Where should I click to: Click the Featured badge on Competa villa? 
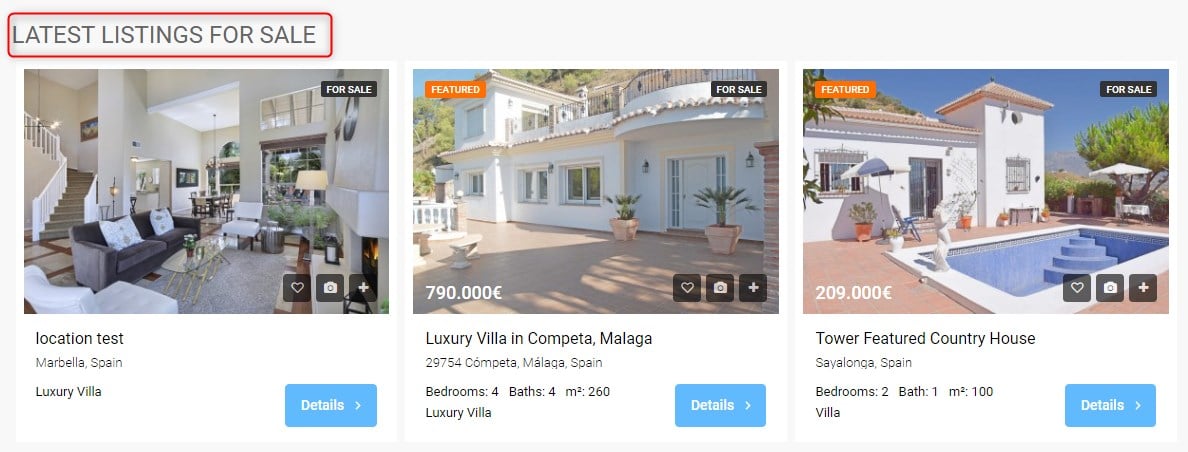455,89
